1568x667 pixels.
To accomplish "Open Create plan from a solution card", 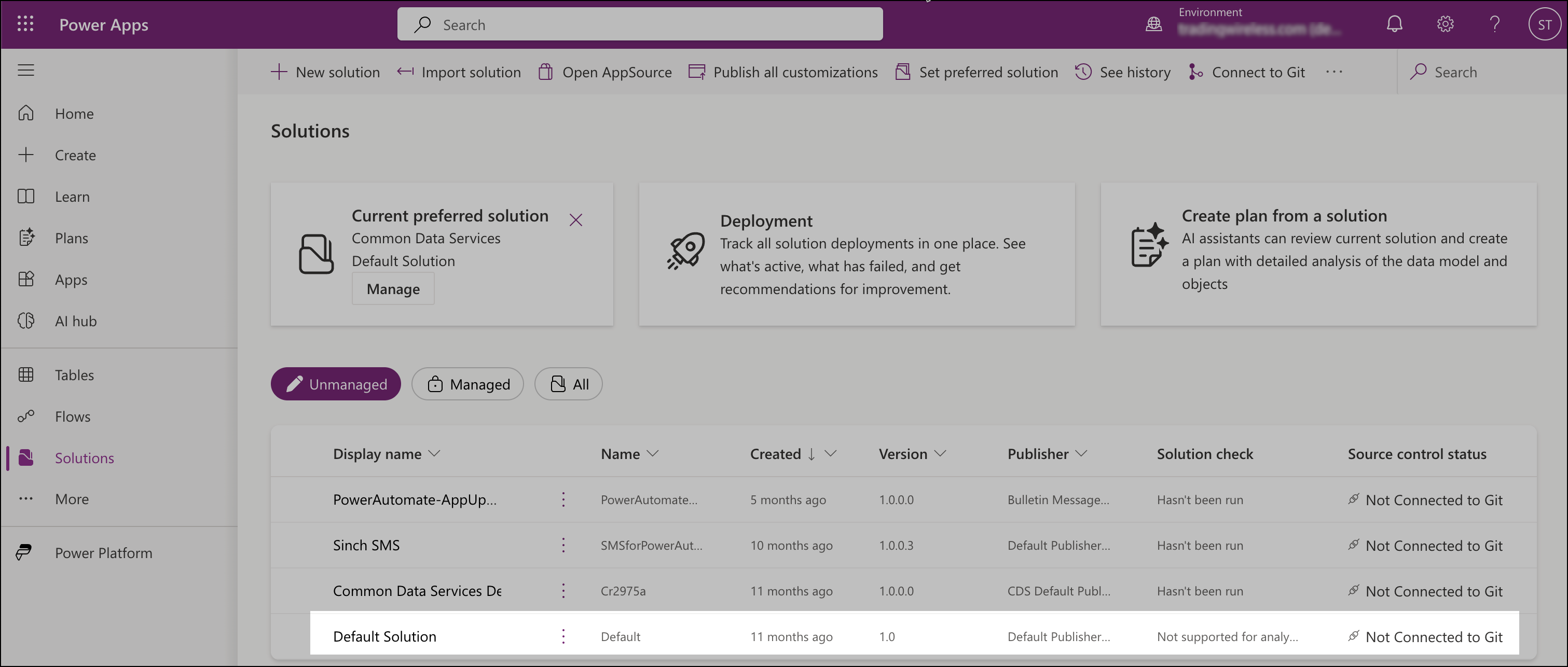I will (1318, 254).
